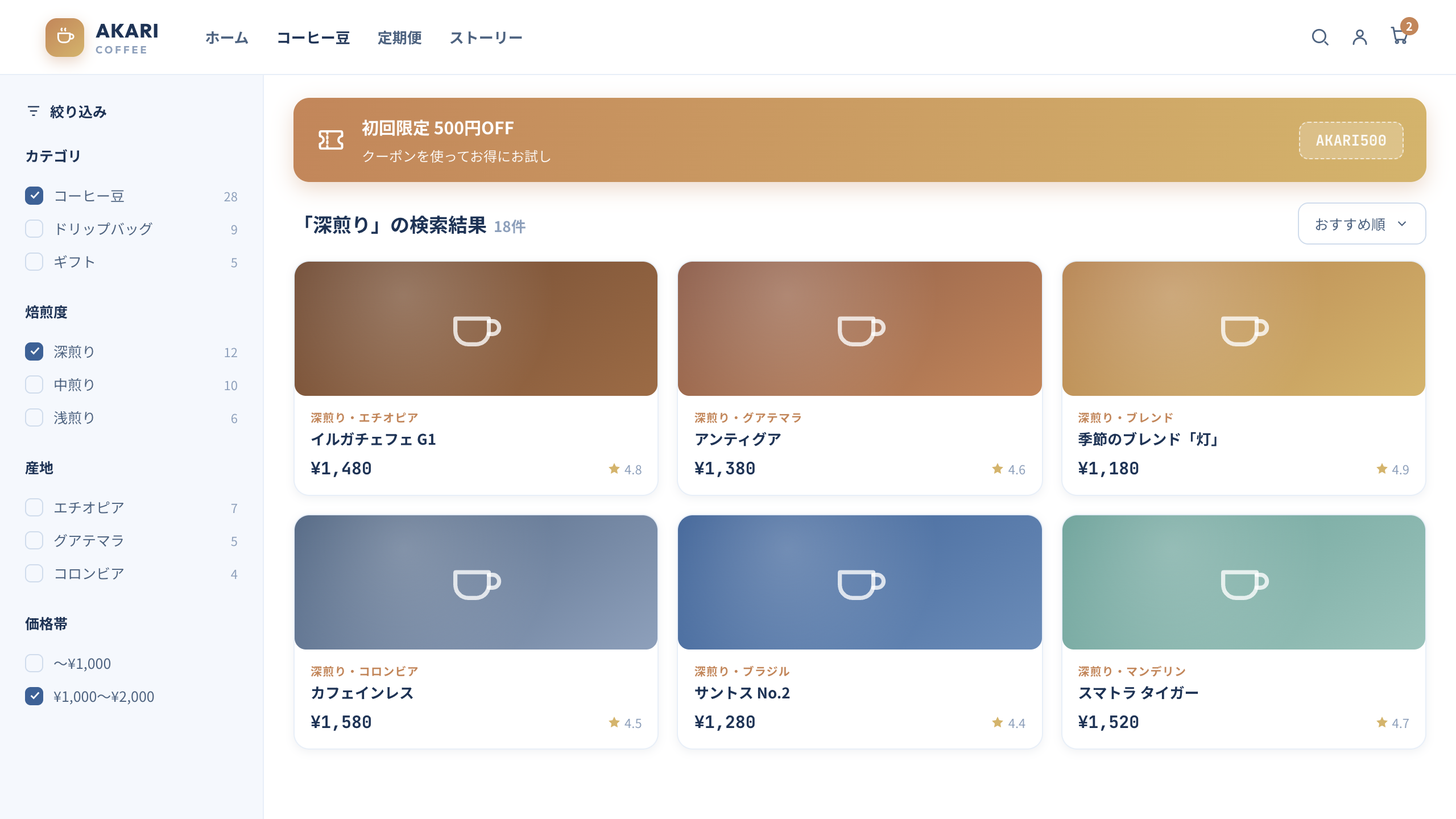The height and width of the screenshot is (819, 1456).
Task: Check the 〜¥1,000 price range checkbox
Action: click(34, 663)
